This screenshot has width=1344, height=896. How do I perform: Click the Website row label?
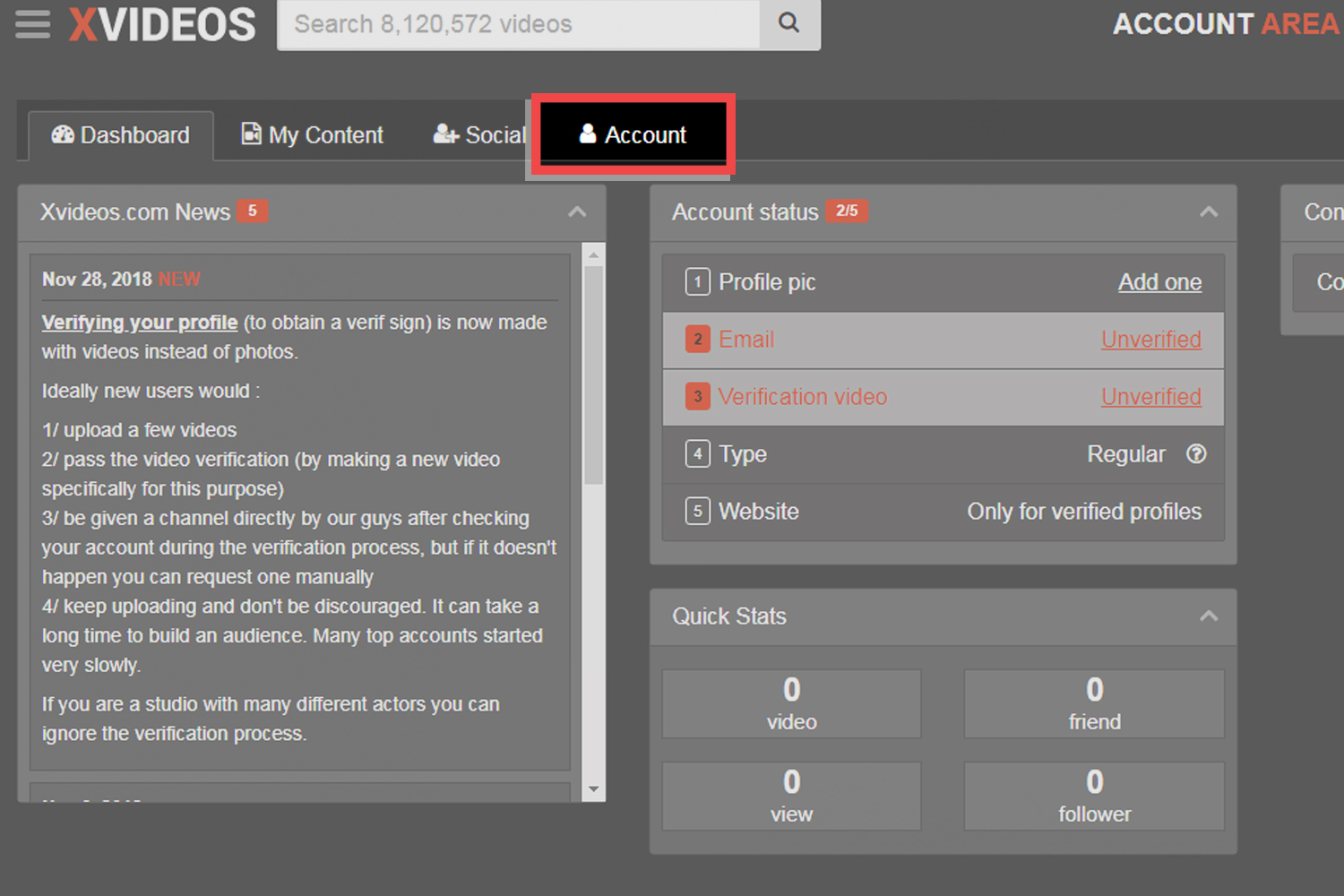(759, 512)
